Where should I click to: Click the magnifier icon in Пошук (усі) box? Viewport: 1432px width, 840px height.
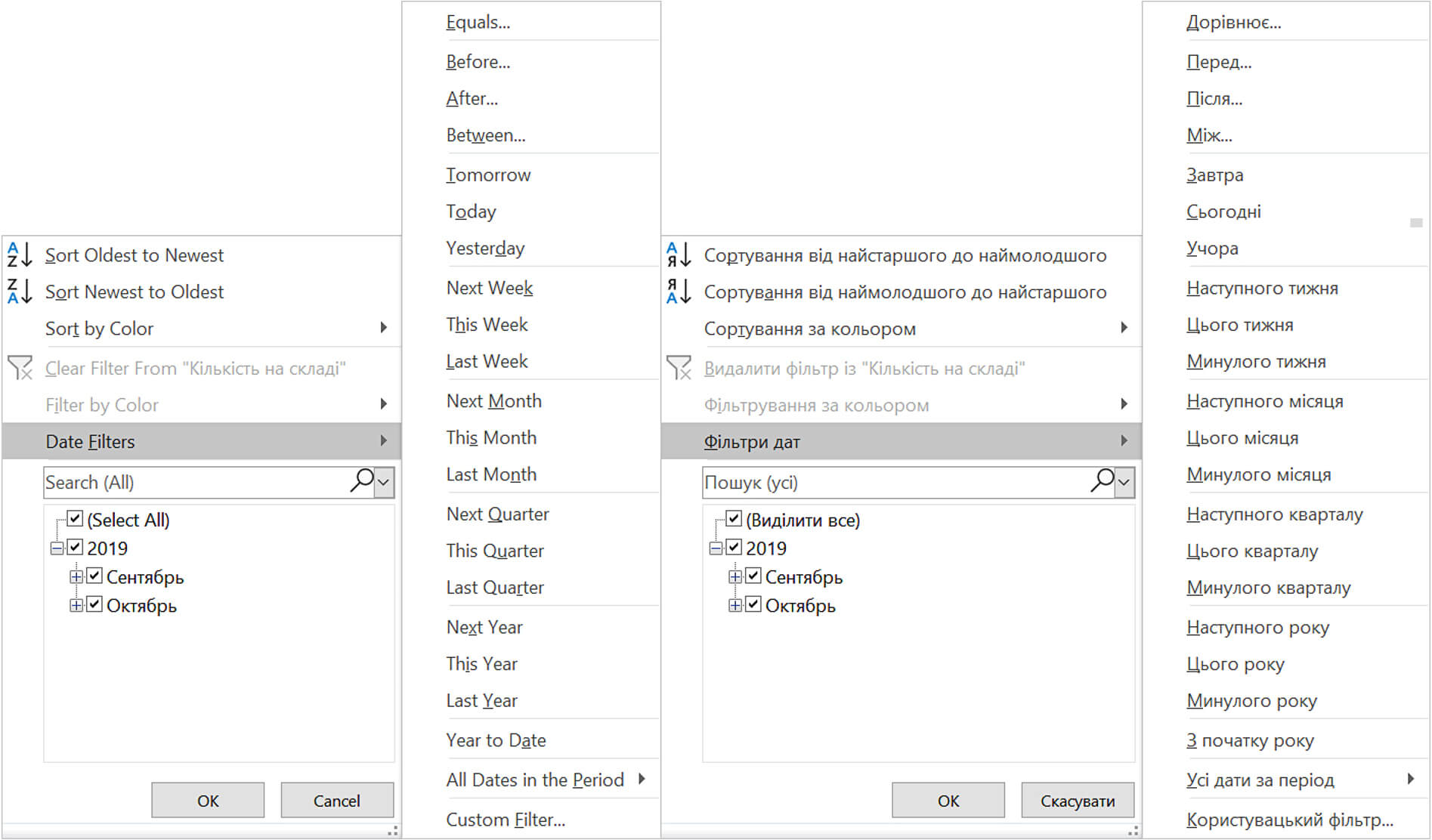pos(1103,480)
